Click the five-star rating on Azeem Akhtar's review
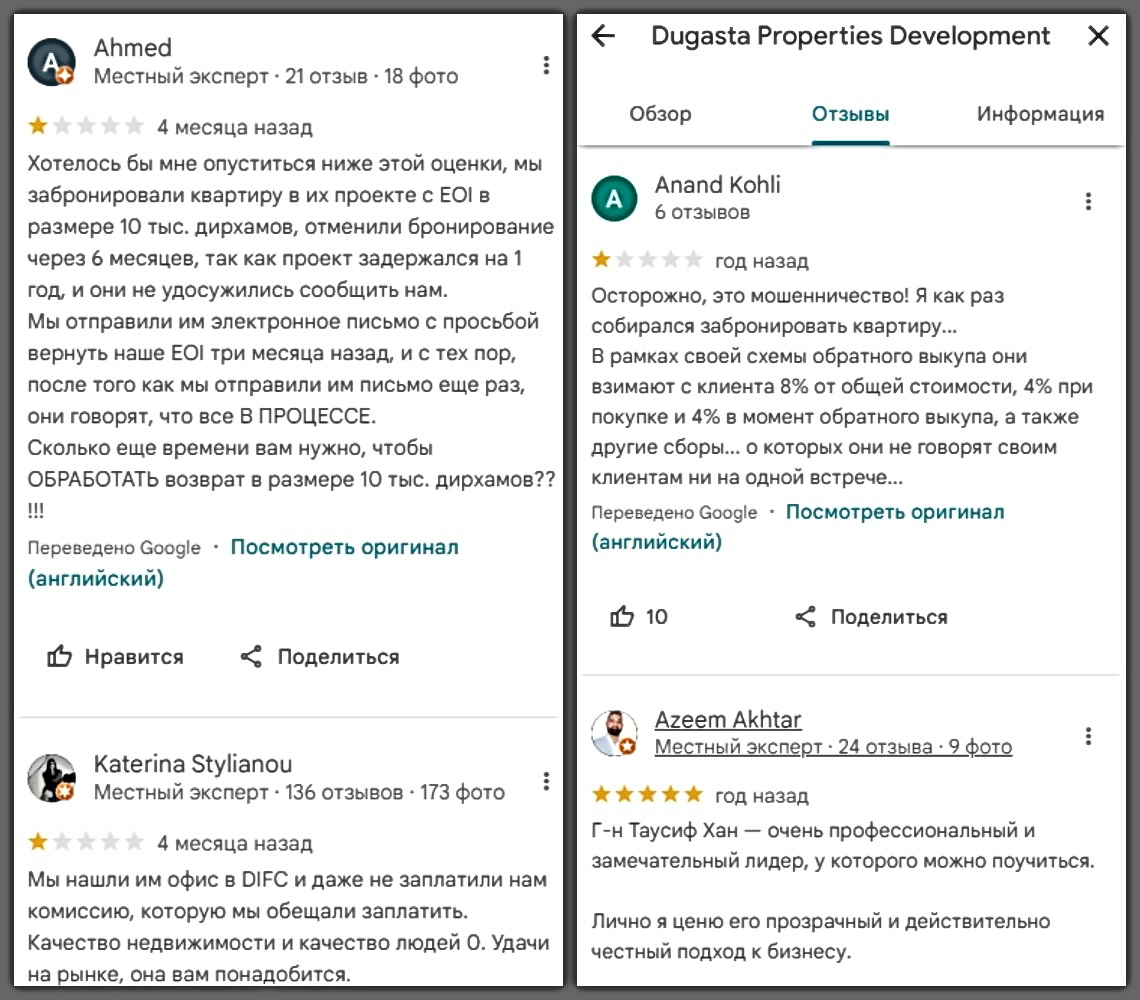The height and width of the screenshot is (1000, 1140). click(648, 795)
